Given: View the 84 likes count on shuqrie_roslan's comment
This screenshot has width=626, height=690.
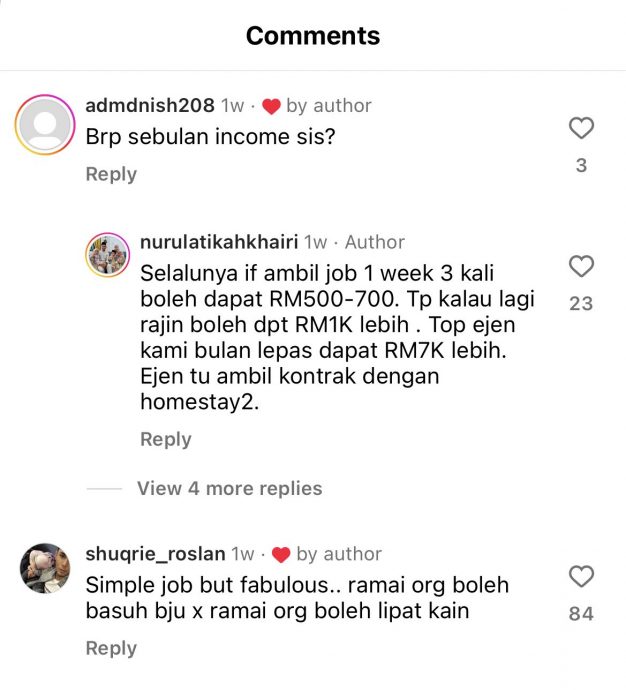Looking at the screenshot, I should click(581, 614).
